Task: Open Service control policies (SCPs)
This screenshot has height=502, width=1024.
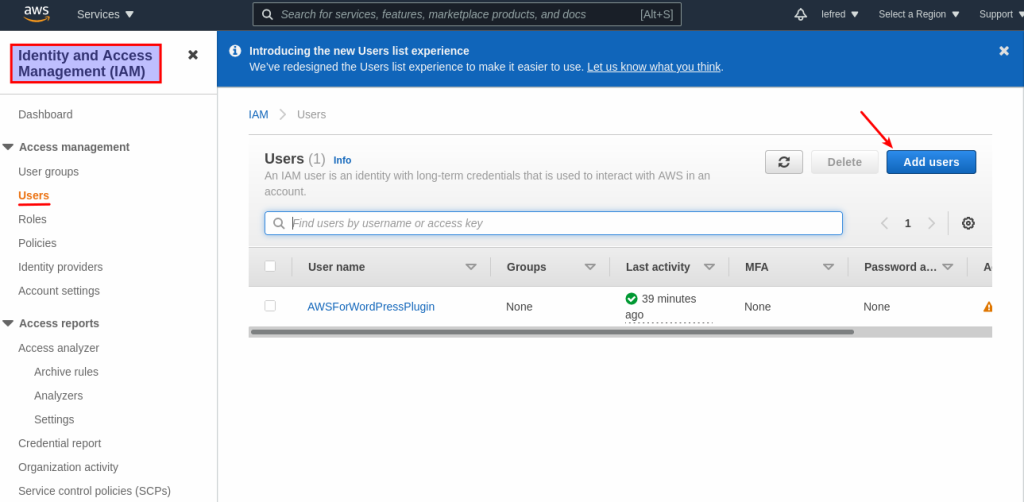Action: click(94, 491)
